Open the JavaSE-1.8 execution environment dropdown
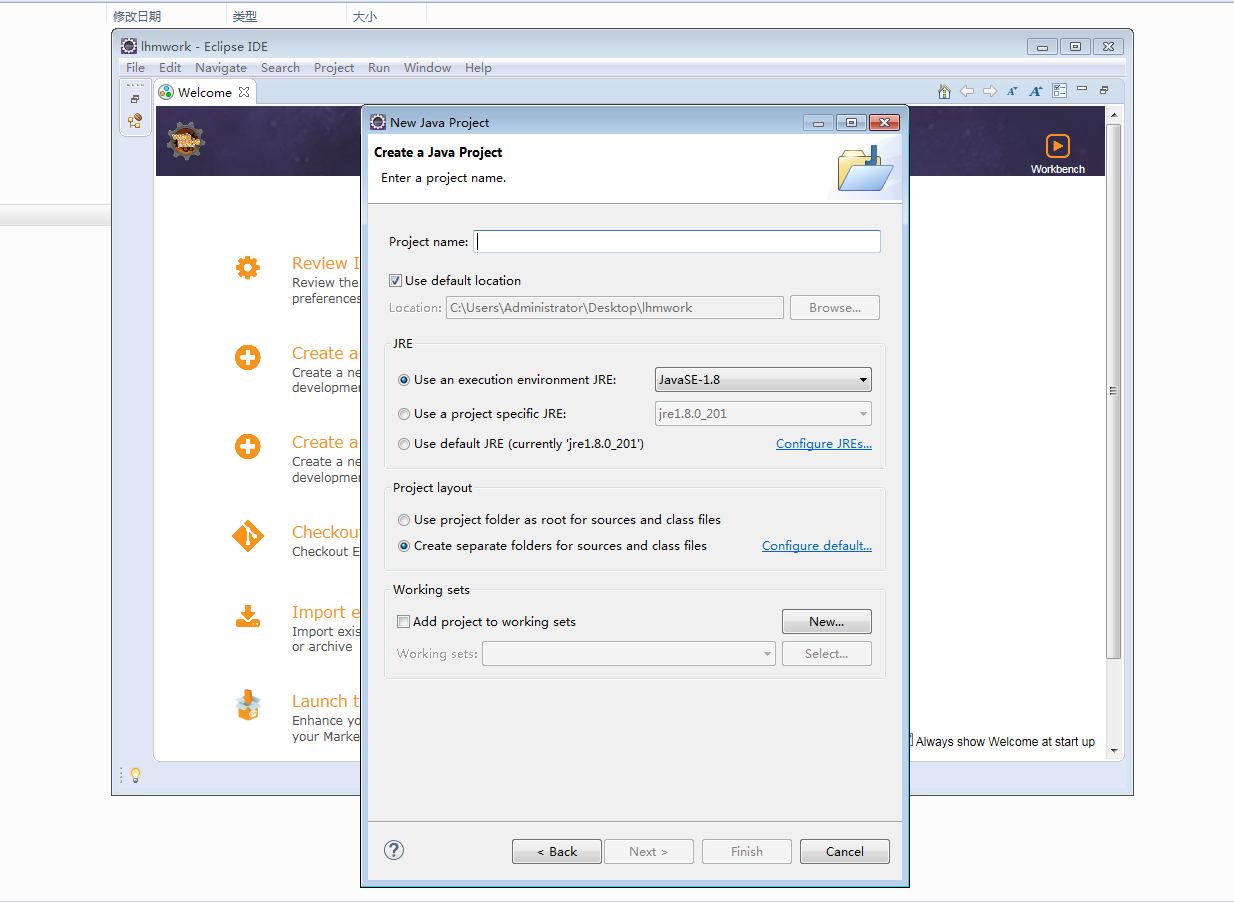This screenshot has height=902, width=1234. [x=763, y=380]
